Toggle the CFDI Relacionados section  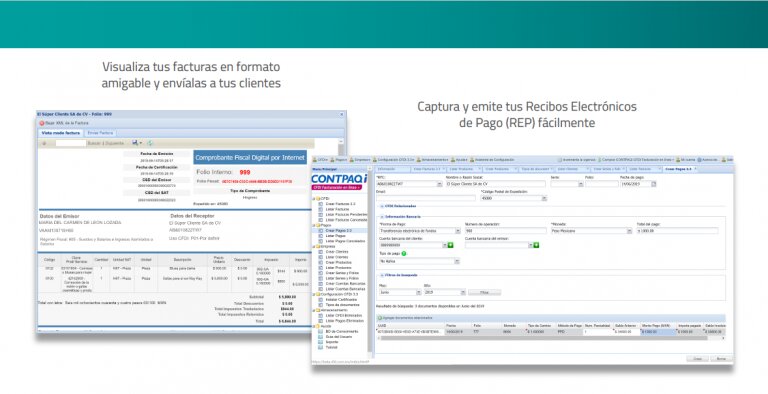[x=382, y=206]
